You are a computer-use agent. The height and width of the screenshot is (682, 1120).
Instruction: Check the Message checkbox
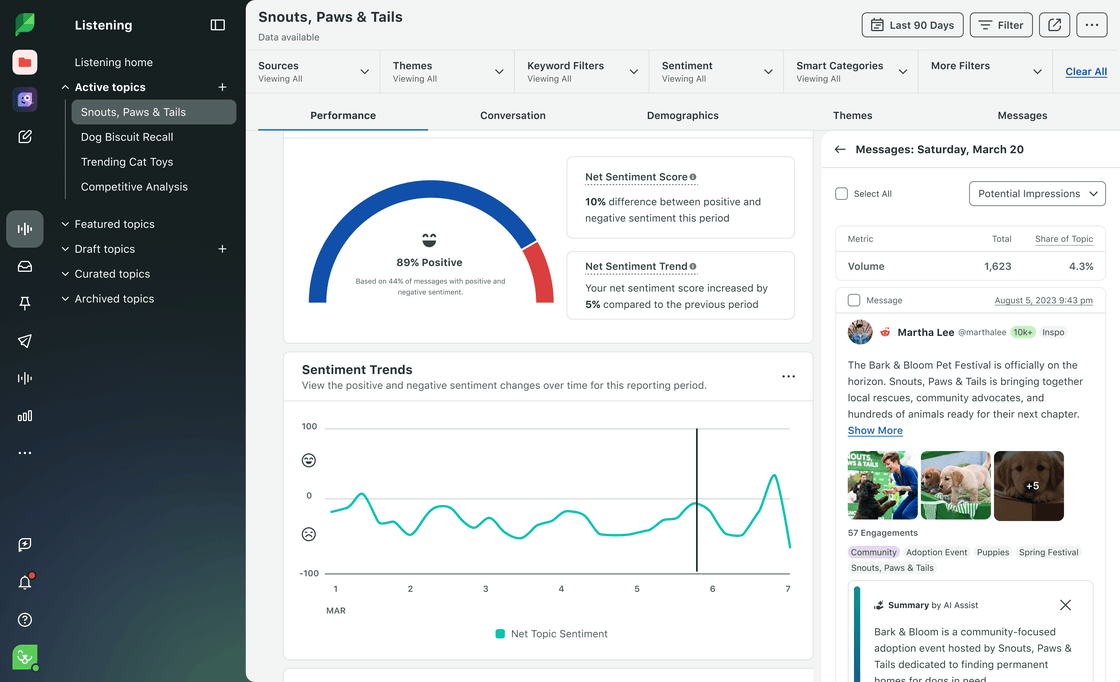pyautogui.click(x=854, y=300)
